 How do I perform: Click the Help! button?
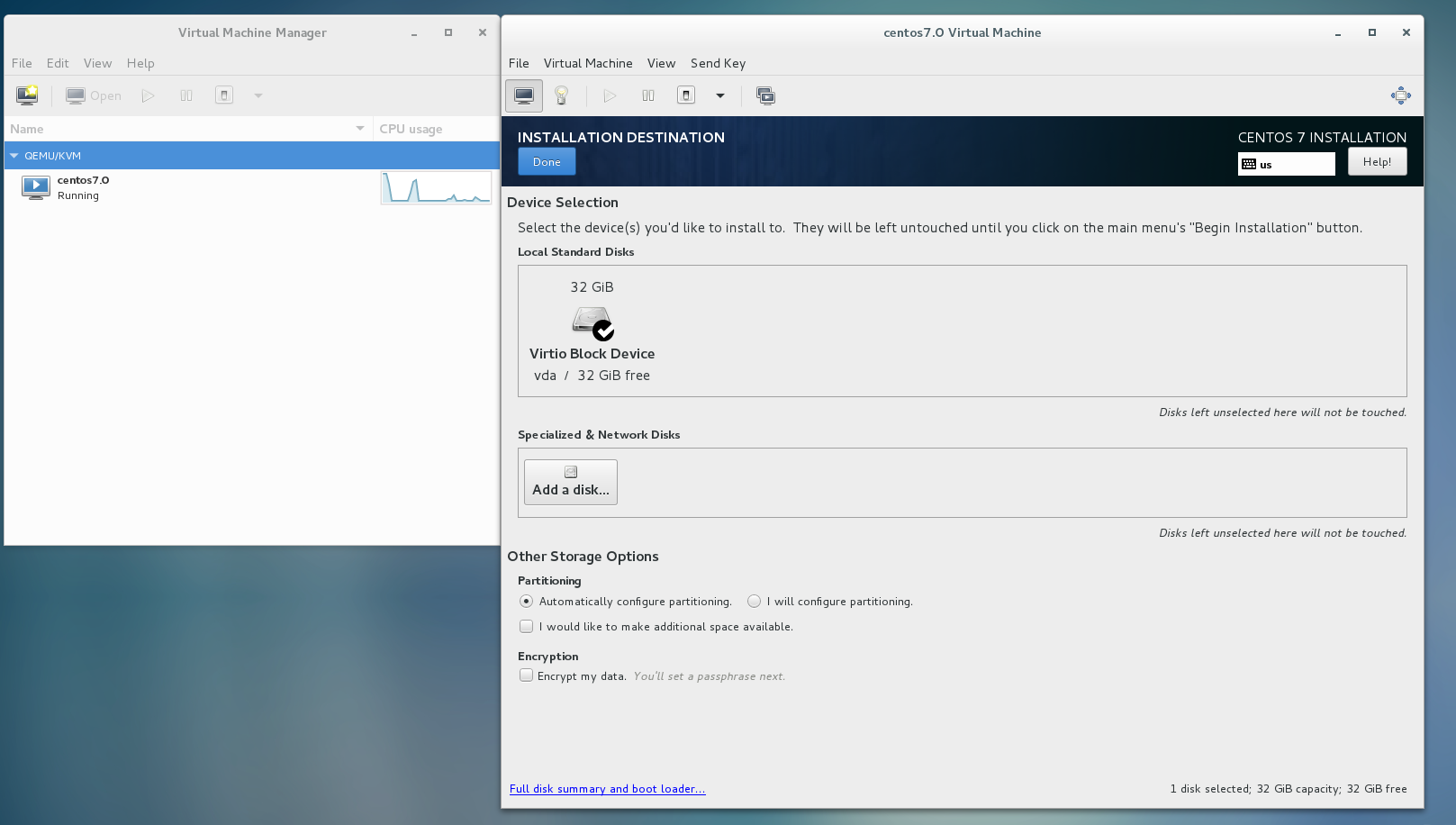(1377, 161)
